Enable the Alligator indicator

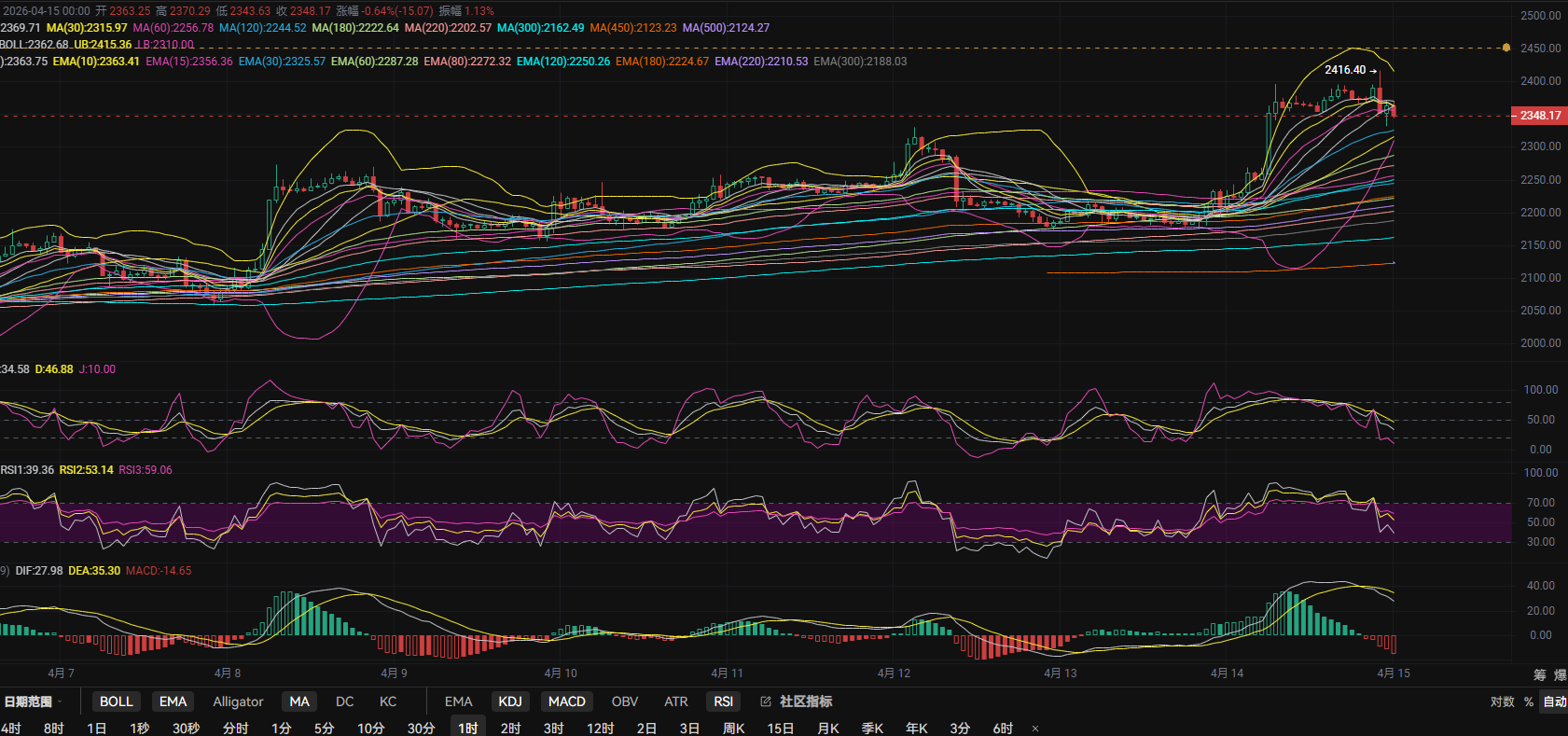pyautogui.click(x=238, y=701)
